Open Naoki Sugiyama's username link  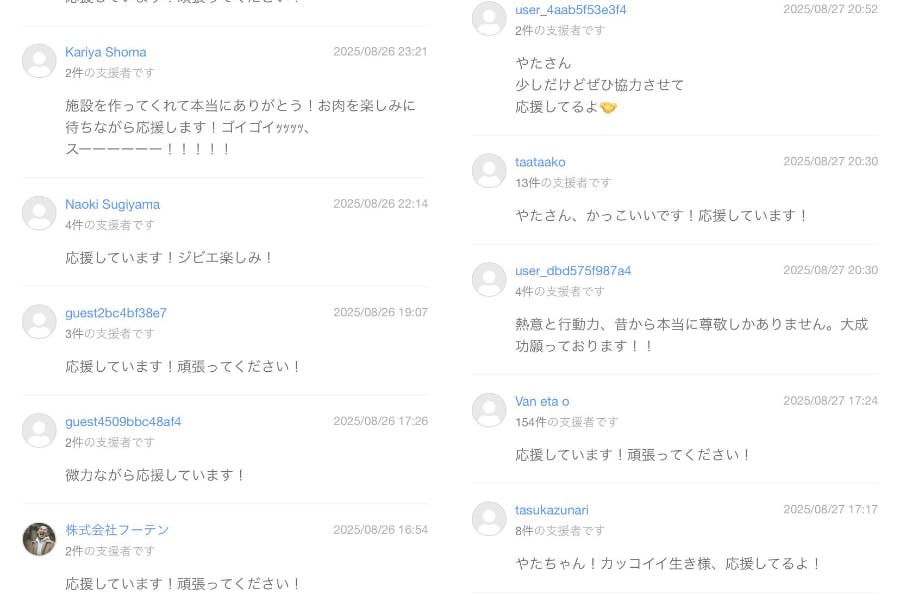[112, 204]
